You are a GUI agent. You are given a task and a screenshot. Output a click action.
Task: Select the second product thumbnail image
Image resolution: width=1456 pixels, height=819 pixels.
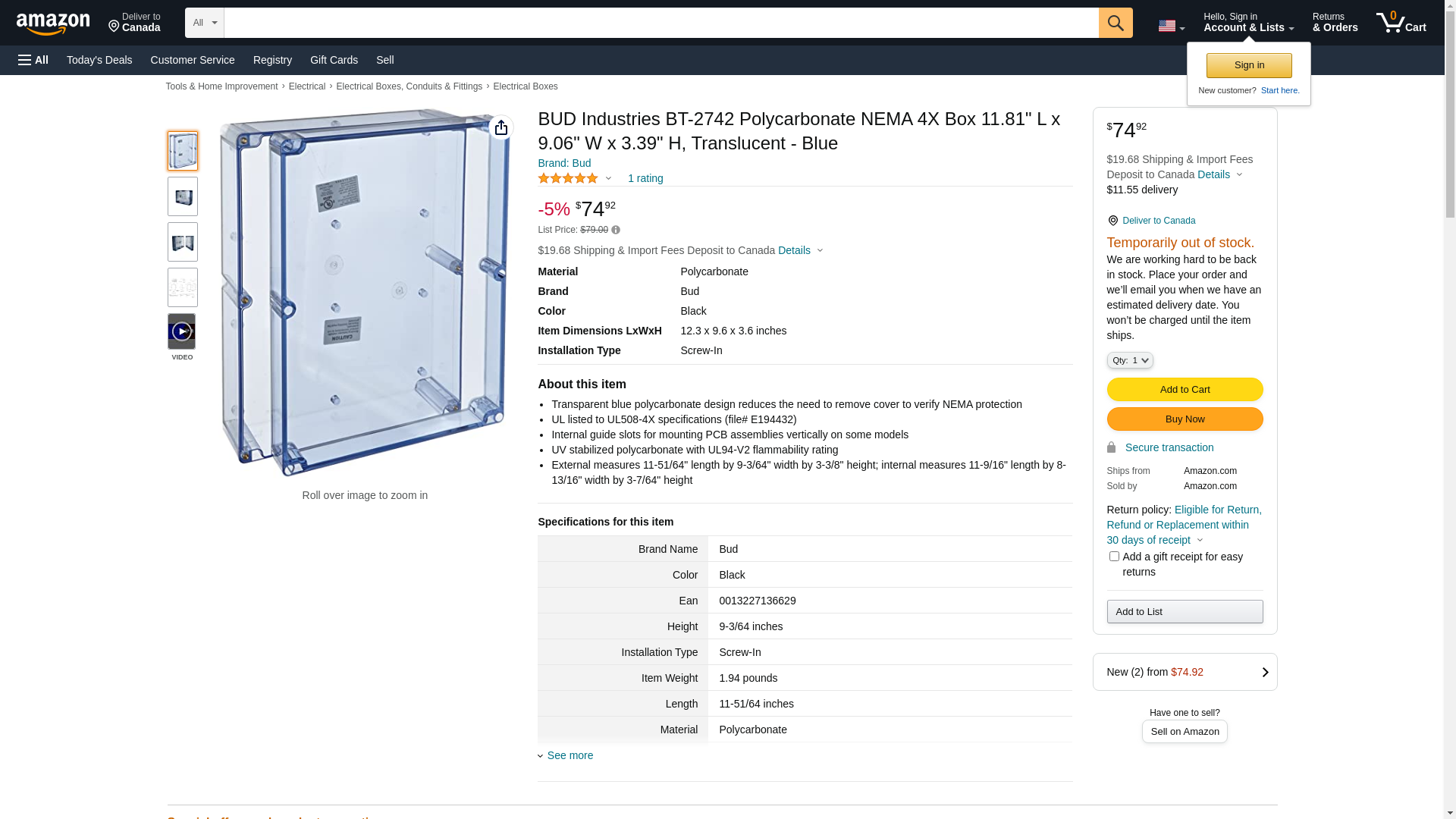pyautogui.click(x=183, y=196)
